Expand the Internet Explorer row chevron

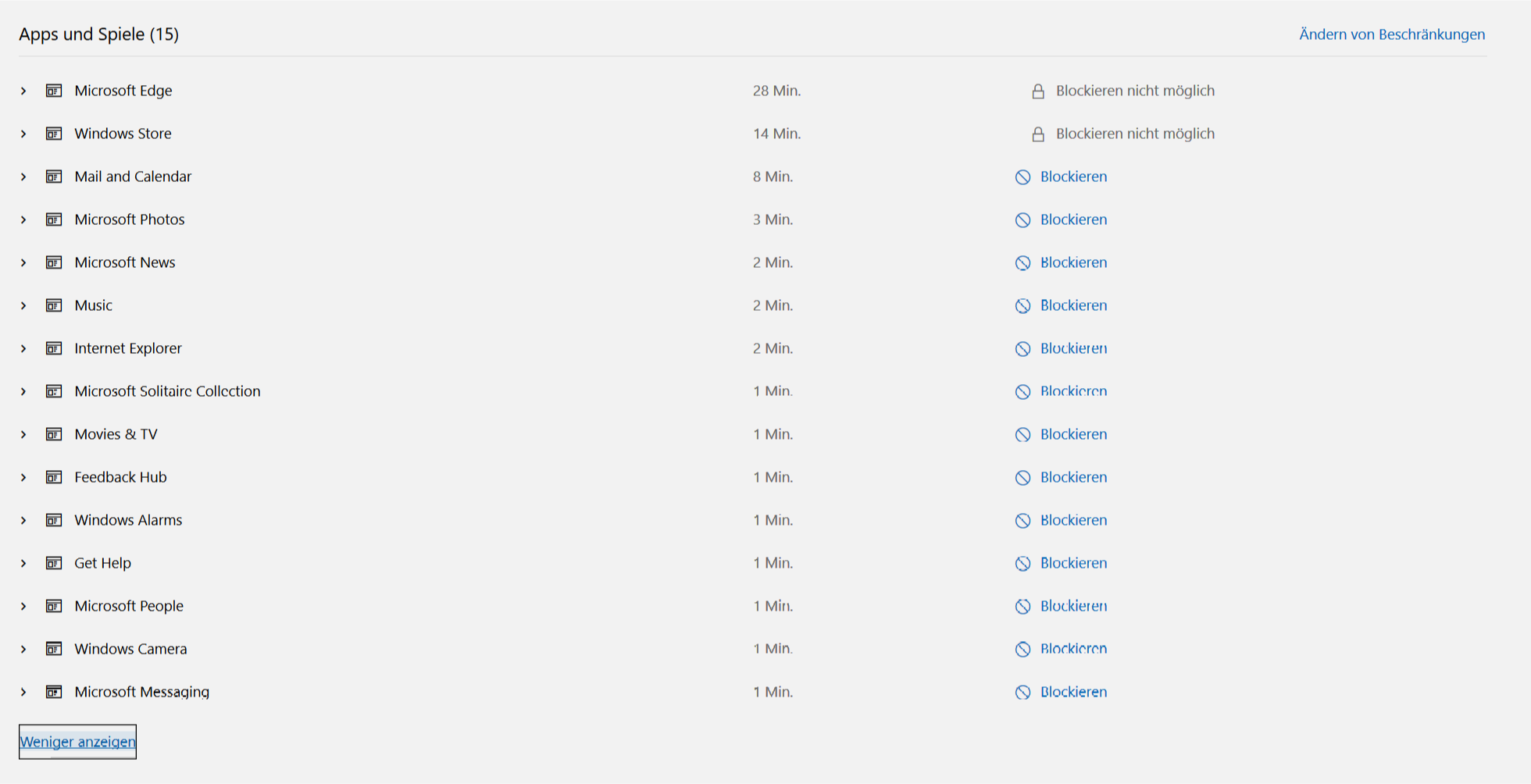[x=23, y=348]
